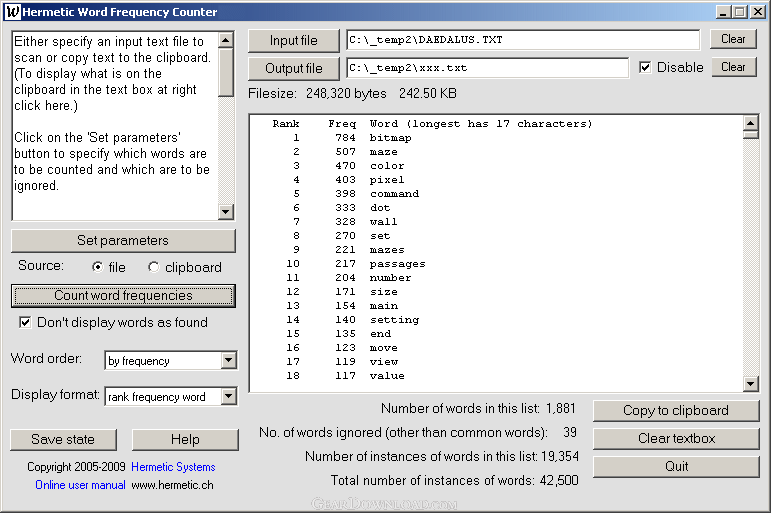Image resolution: width=771 pixels, height=513 pixels.
Task: Click the Input file button
Action: 294,40
